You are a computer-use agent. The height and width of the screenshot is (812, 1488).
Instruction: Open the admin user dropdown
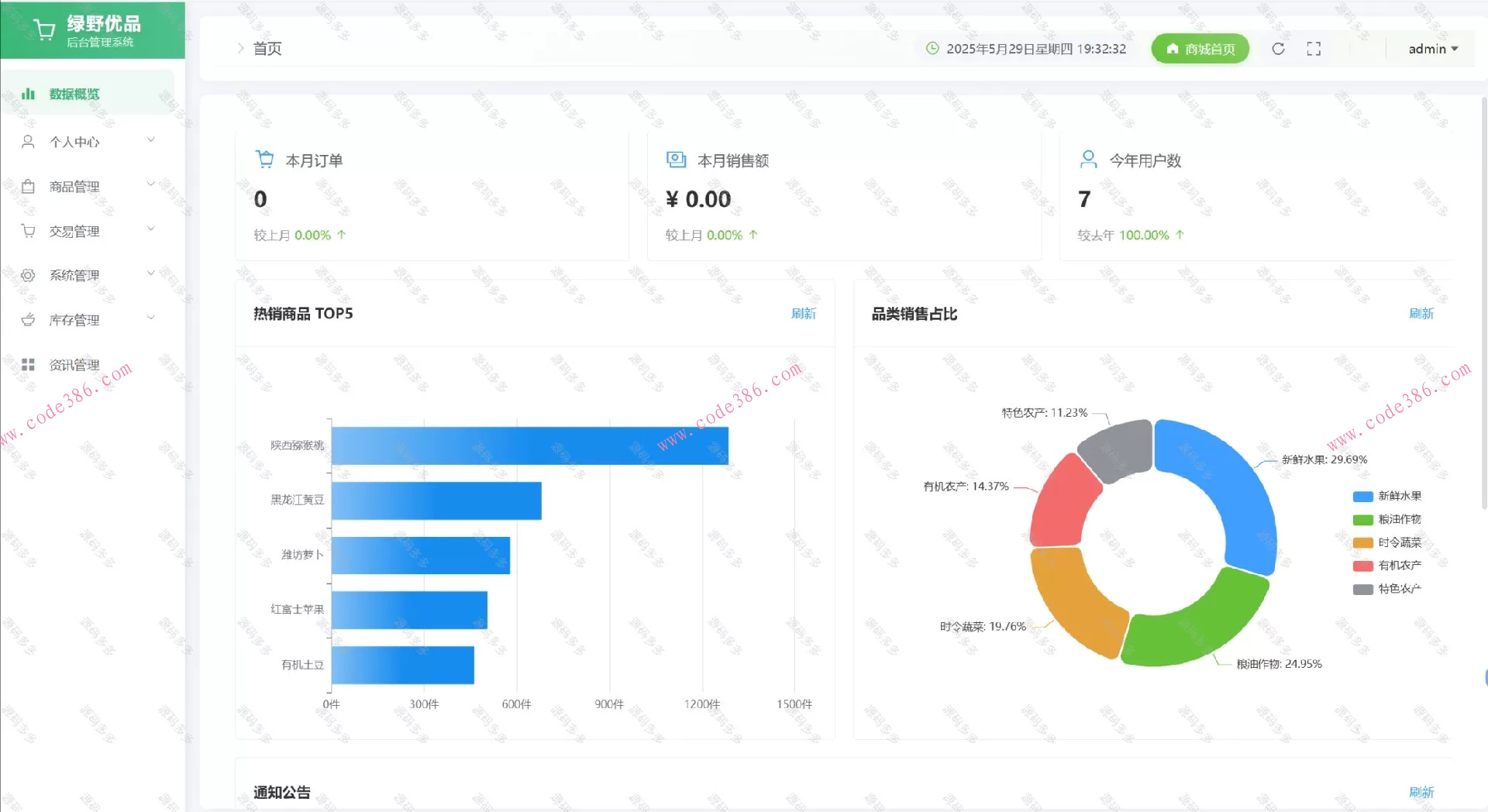pos(1432,49)
